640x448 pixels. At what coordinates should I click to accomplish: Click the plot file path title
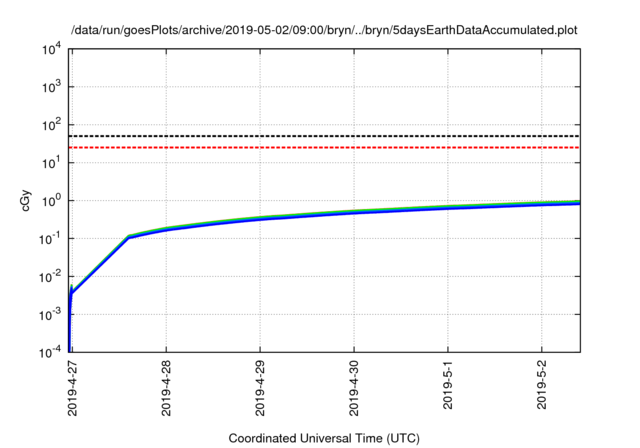[x=324, y=30]
